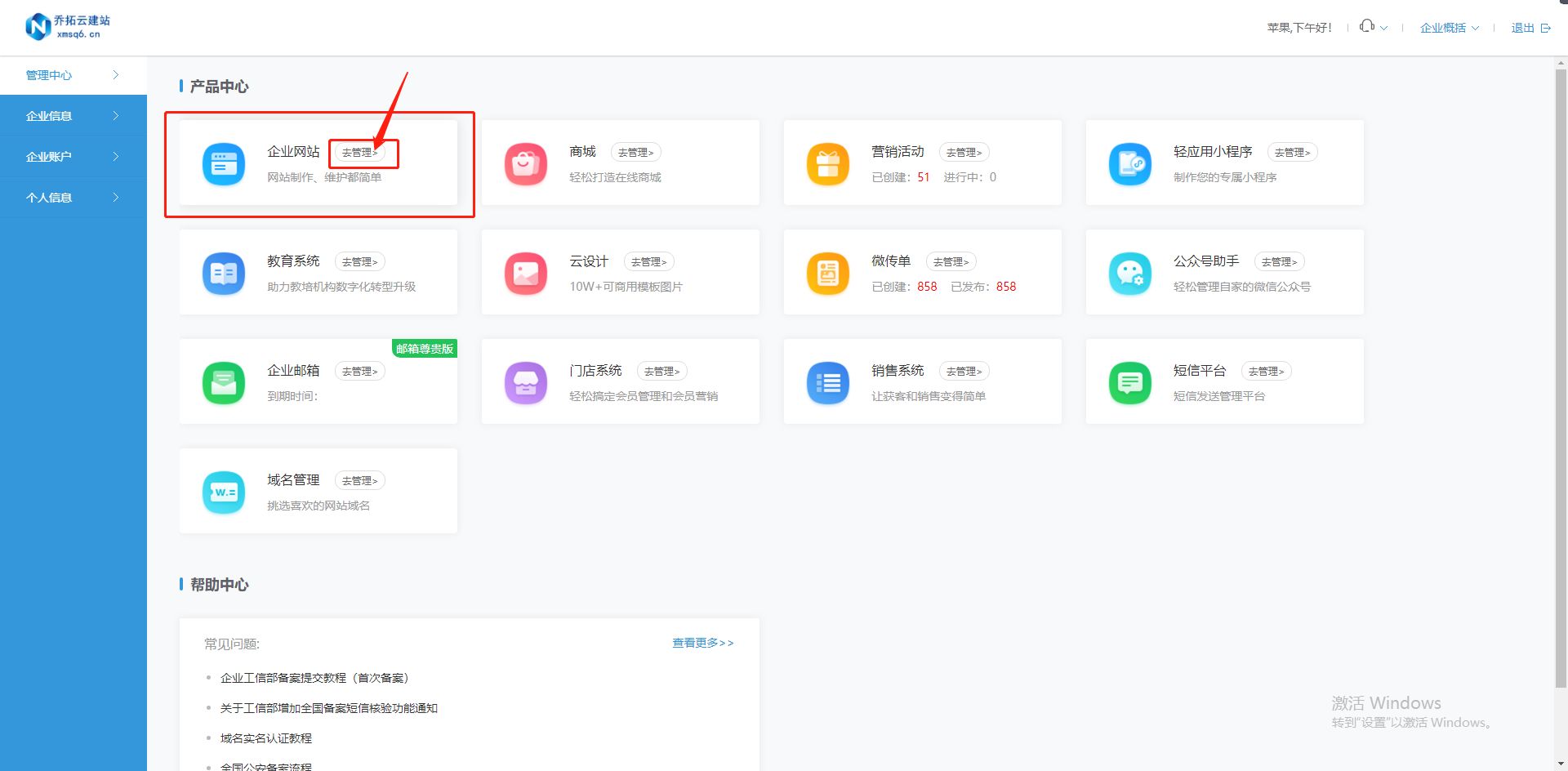1568x771 pixels.
Task: Click the 域名管理 W.= icon
Action: (223, 492)
